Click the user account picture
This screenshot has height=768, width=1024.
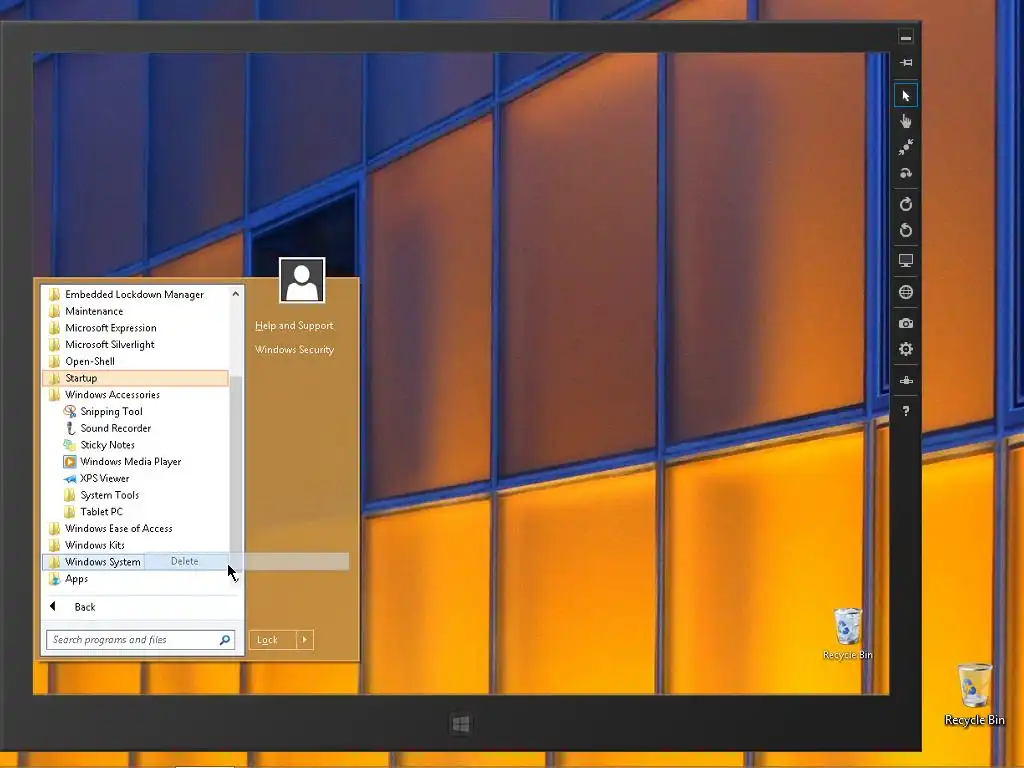pyautogui.click(x=302, y=280)
